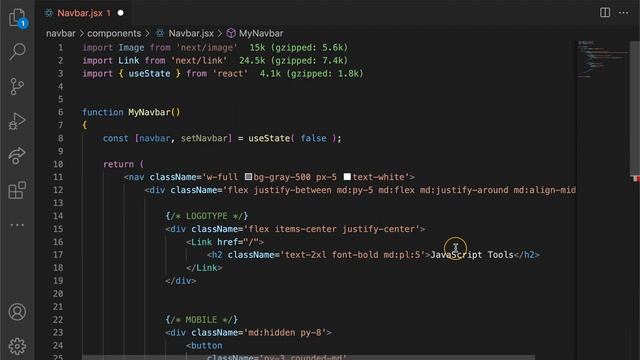Select the navbar breadcrumb

tap(61, 33)
